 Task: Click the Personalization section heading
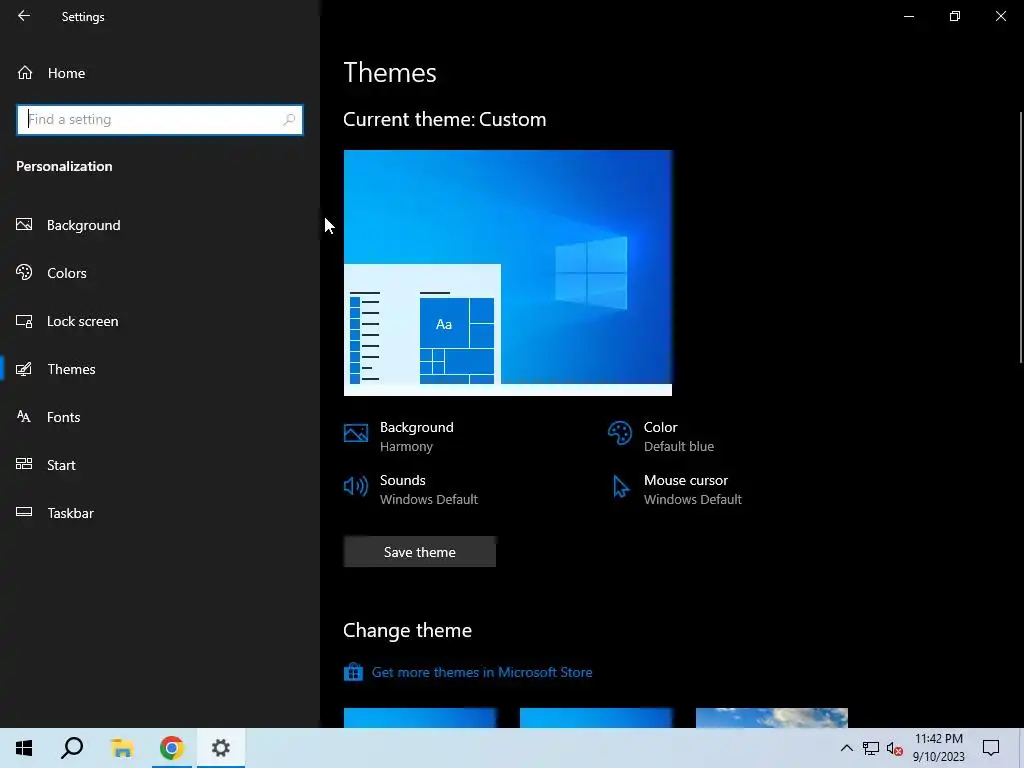click(64, 167)
